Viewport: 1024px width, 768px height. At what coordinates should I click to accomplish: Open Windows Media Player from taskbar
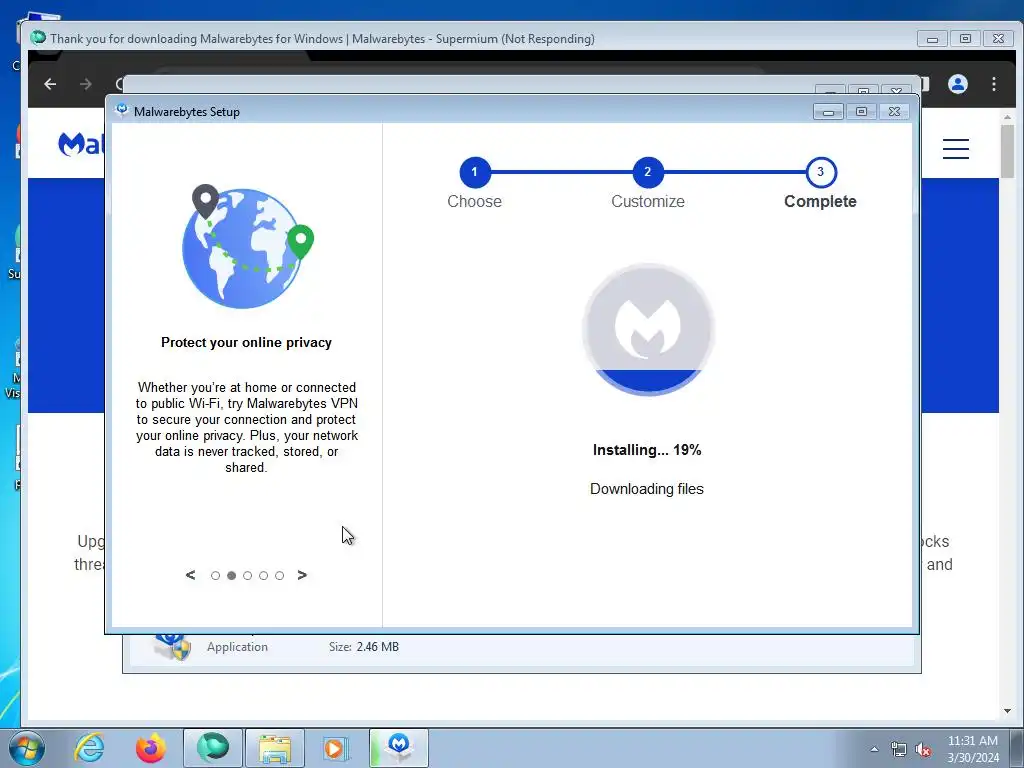tap(337, 748)
